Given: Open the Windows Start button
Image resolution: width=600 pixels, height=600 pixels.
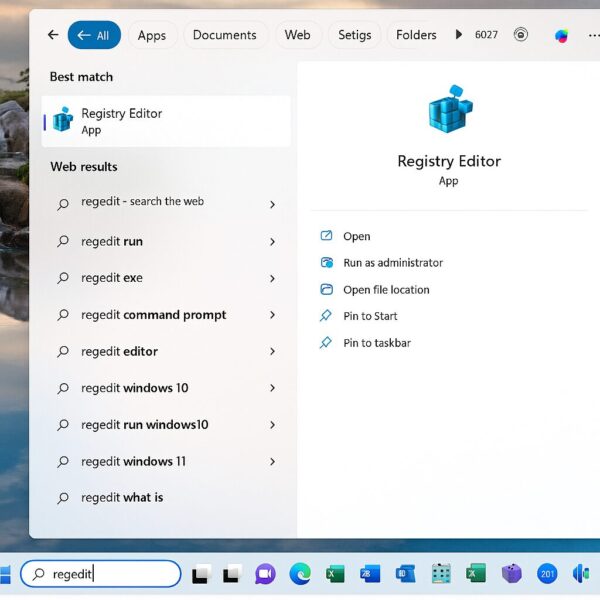Looking at the screenshot, I should tap(5, 574).
